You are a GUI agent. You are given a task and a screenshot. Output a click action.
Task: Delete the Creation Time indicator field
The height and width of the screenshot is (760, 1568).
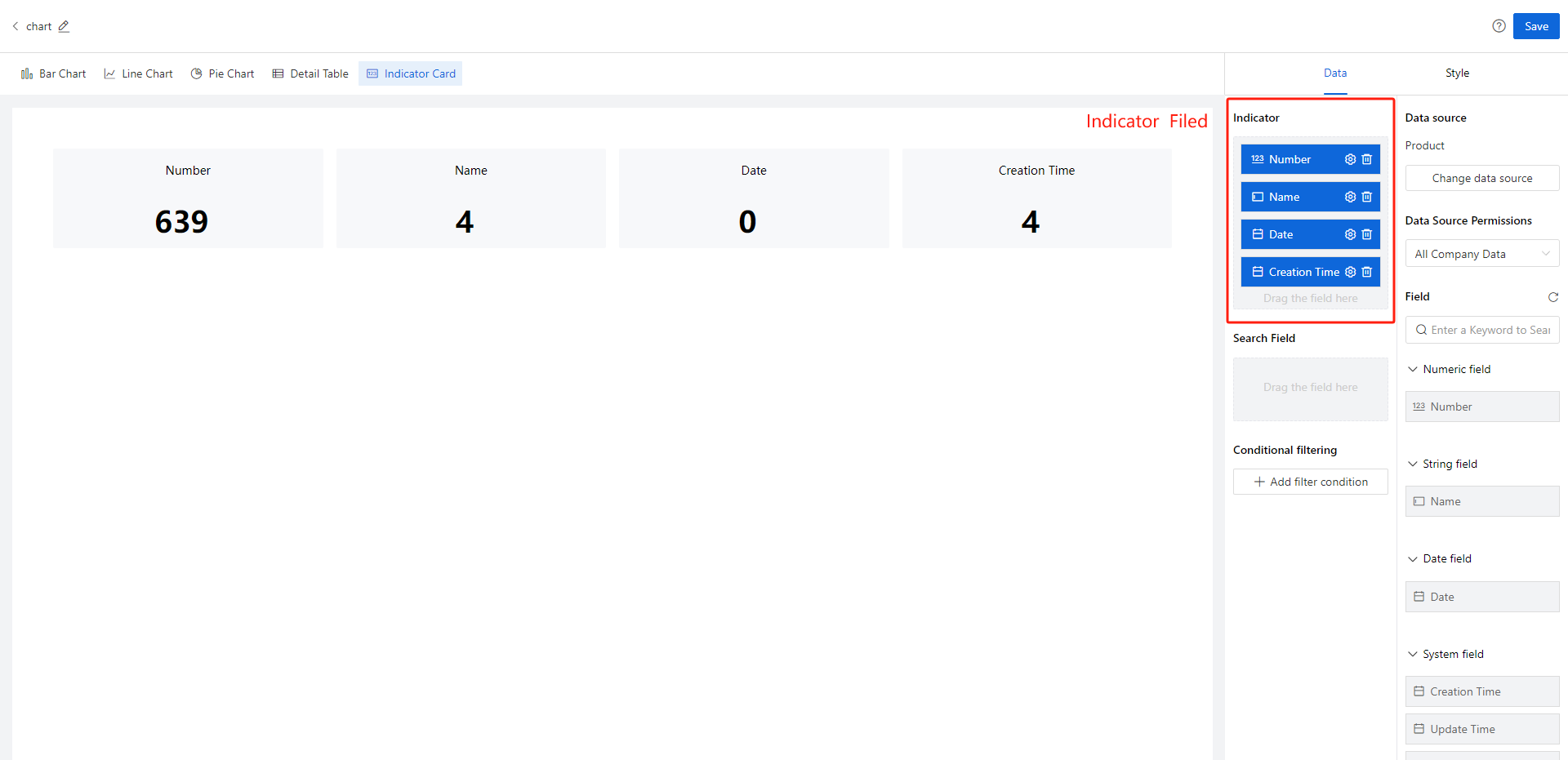[x=1366, y=272]
